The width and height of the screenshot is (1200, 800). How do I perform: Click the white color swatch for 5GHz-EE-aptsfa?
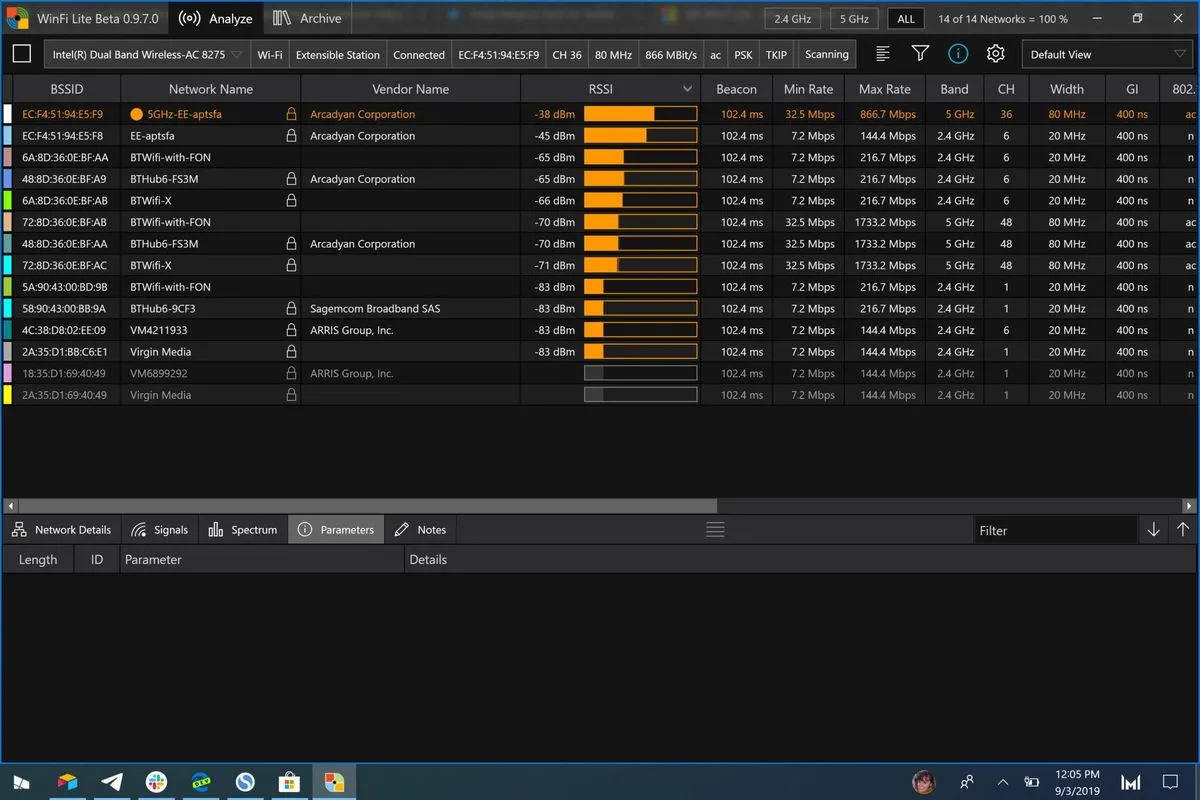tap(8, 114)
